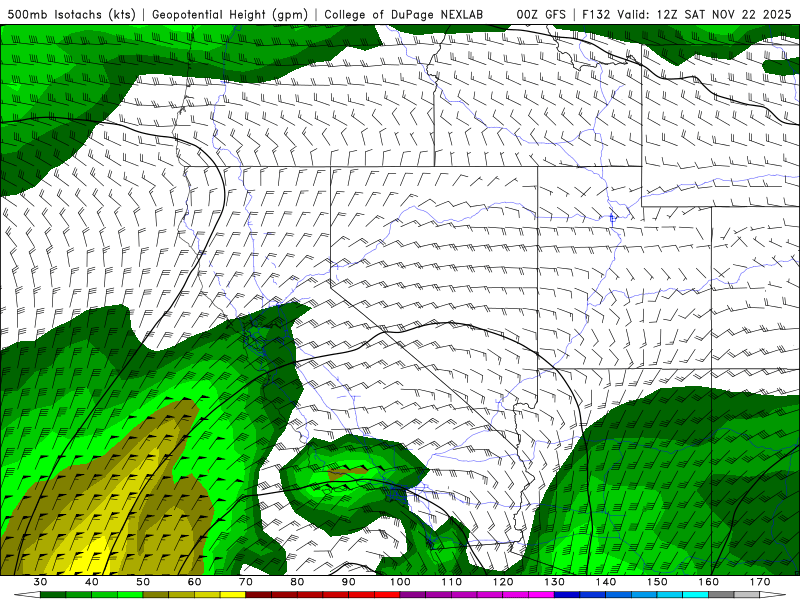Viewport: 800px width, 600px height.
Task: Click the 'F132' forecast hour text
Action: click(596, 14)
